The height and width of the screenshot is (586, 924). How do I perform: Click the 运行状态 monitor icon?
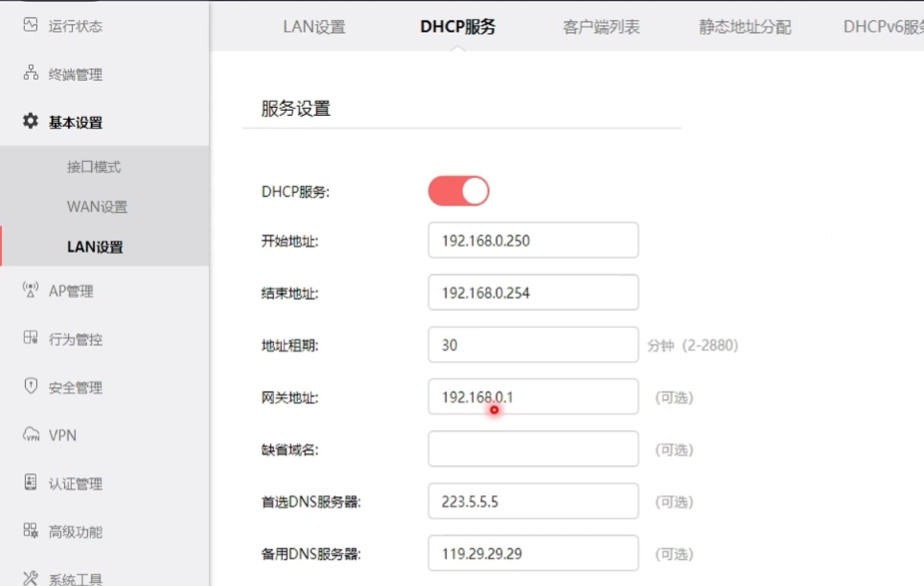click(x=30, y=25)
